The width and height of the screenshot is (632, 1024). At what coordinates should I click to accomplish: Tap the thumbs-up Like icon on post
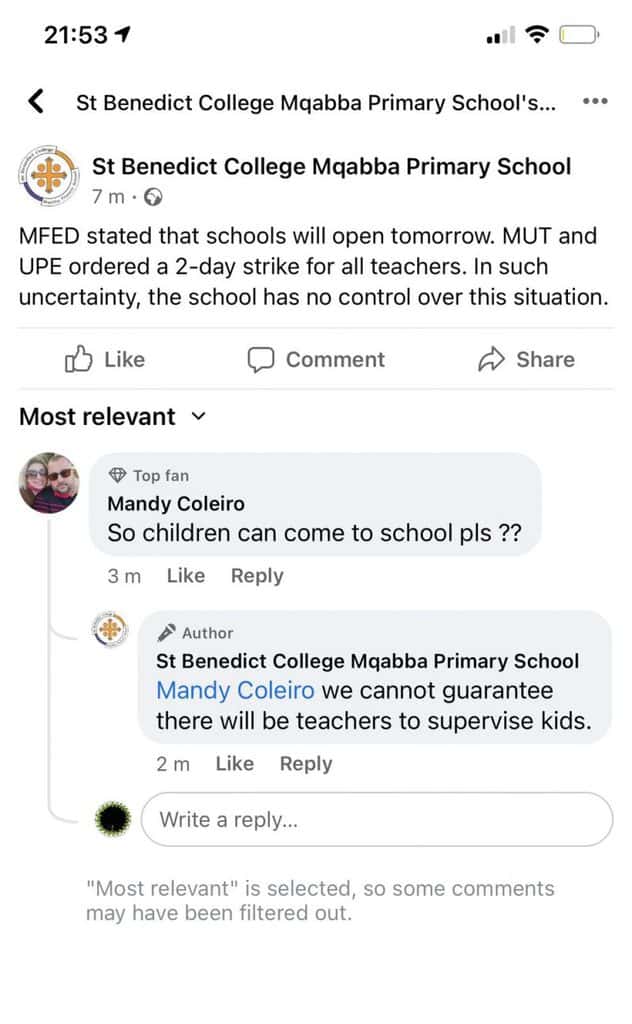(79, 359)
